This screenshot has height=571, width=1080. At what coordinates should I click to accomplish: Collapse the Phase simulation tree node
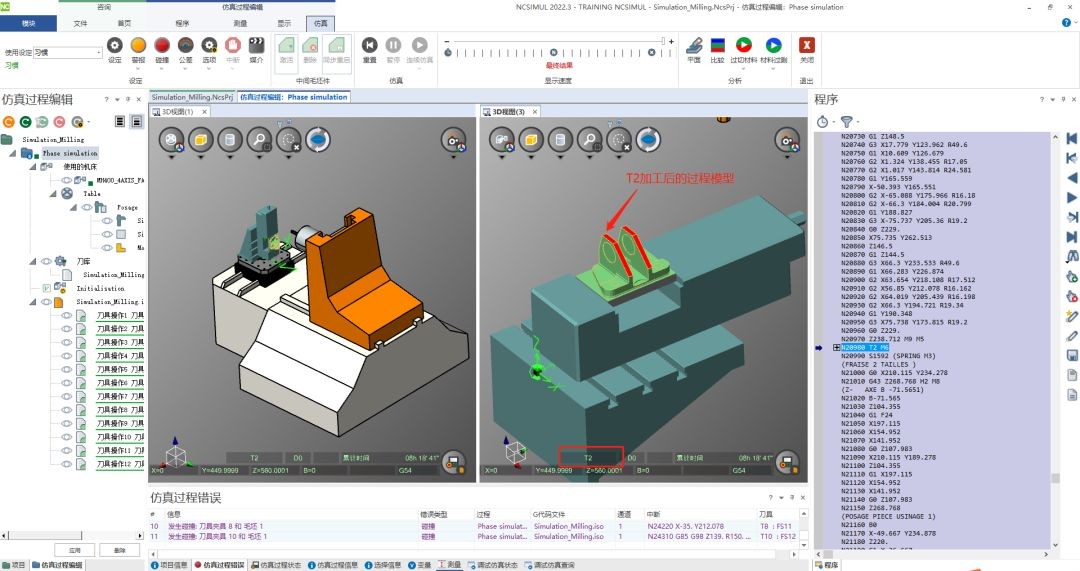pyautogui.click(x=12, y=153)
